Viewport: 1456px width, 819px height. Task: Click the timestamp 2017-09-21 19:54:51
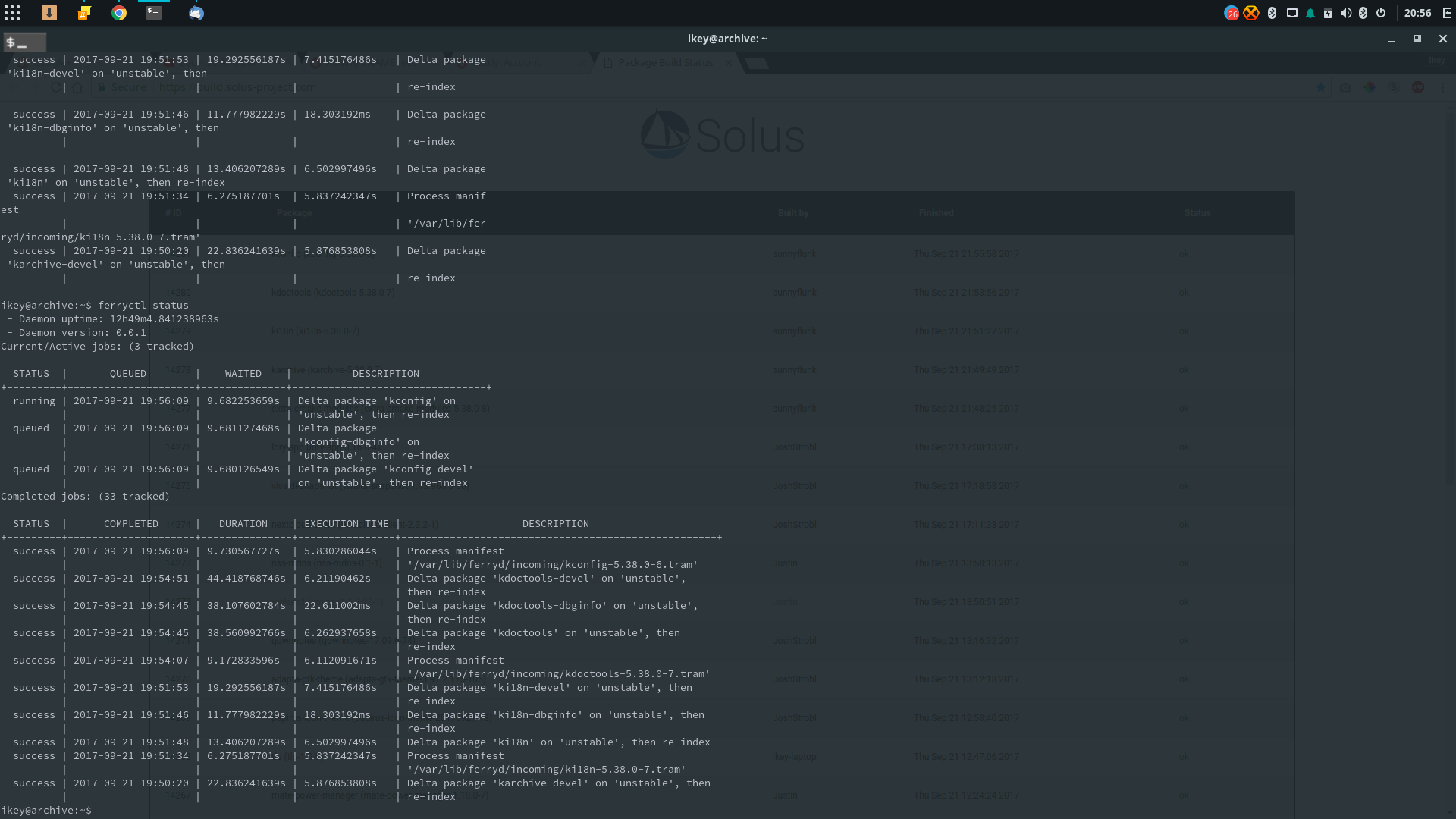tap(131, 579)
